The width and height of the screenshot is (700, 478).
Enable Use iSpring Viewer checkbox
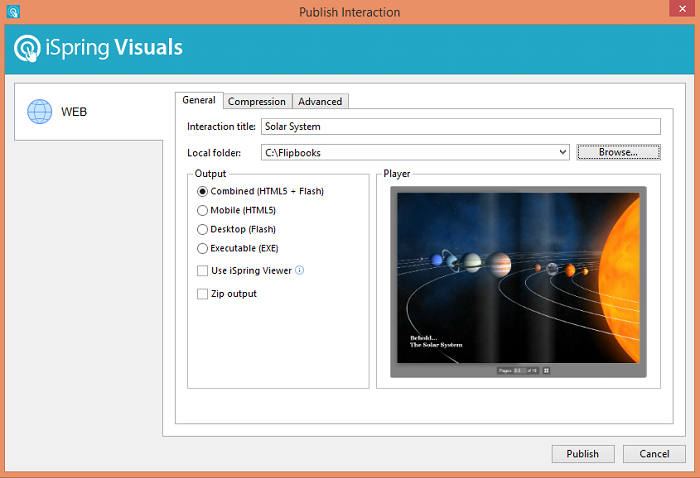coord(202,270)
